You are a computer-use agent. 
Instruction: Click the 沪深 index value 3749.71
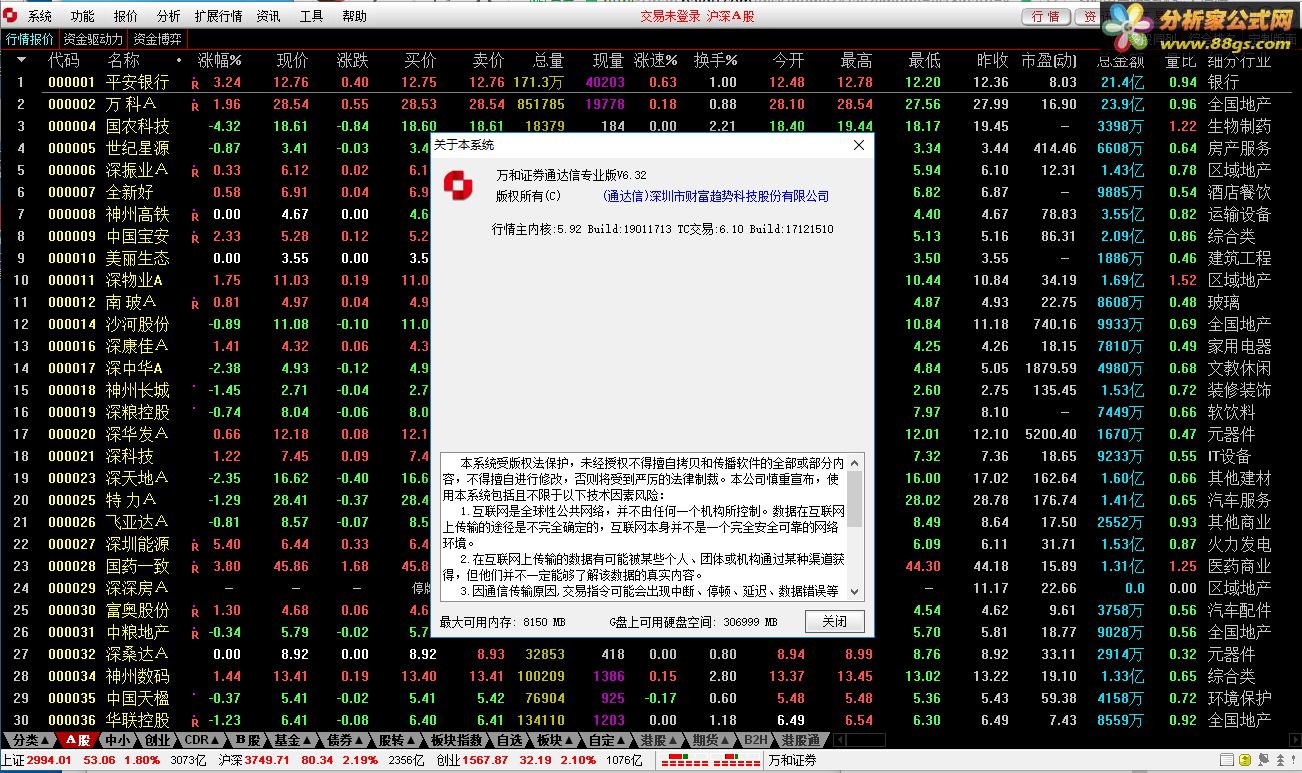268,760
